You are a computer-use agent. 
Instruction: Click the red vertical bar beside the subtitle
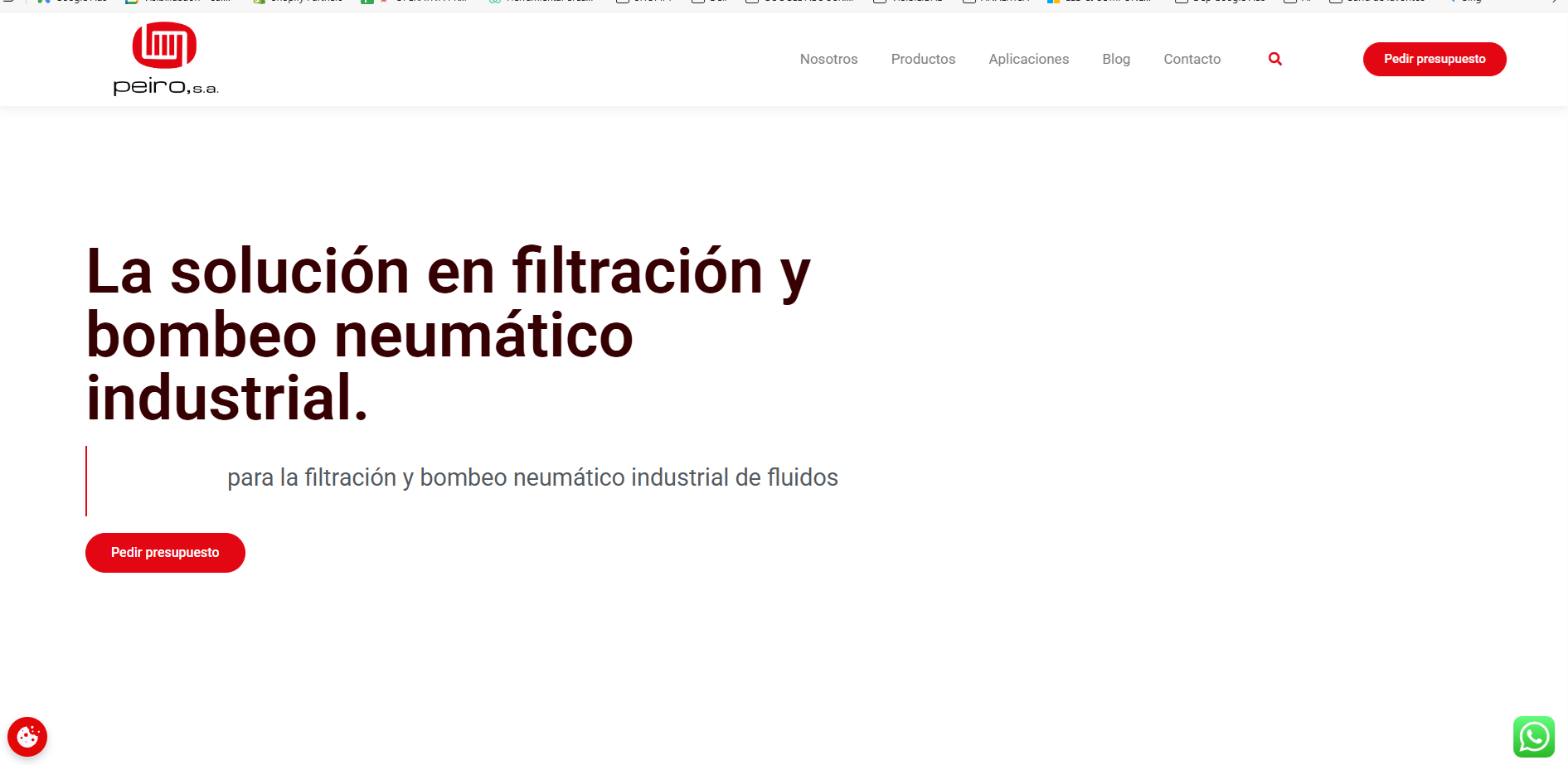click(86, 481)
